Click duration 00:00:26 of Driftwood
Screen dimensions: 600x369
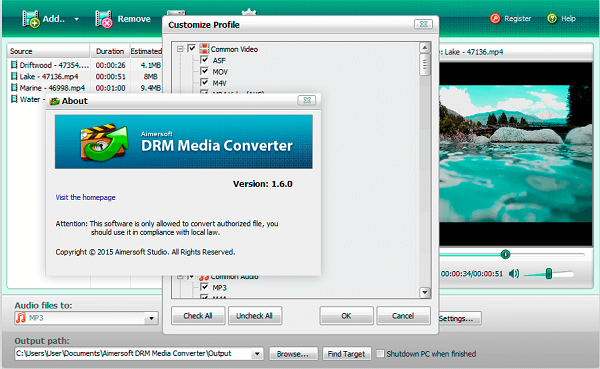(111, 65)
